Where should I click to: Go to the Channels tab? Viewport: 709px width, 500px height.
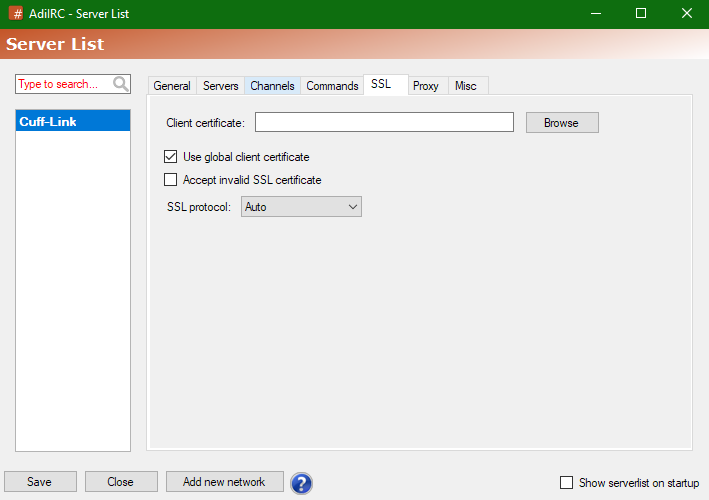coord(272,86)
